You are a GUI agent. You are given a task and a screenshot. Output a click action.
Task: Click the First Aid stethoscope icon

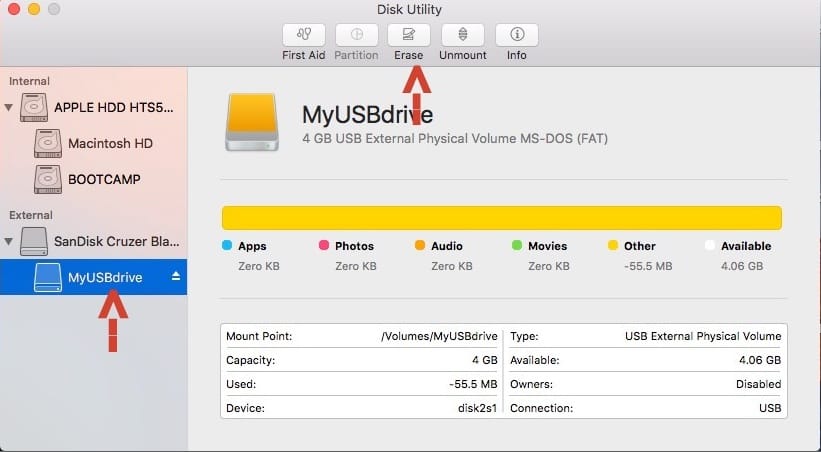(x=304, y=35)
